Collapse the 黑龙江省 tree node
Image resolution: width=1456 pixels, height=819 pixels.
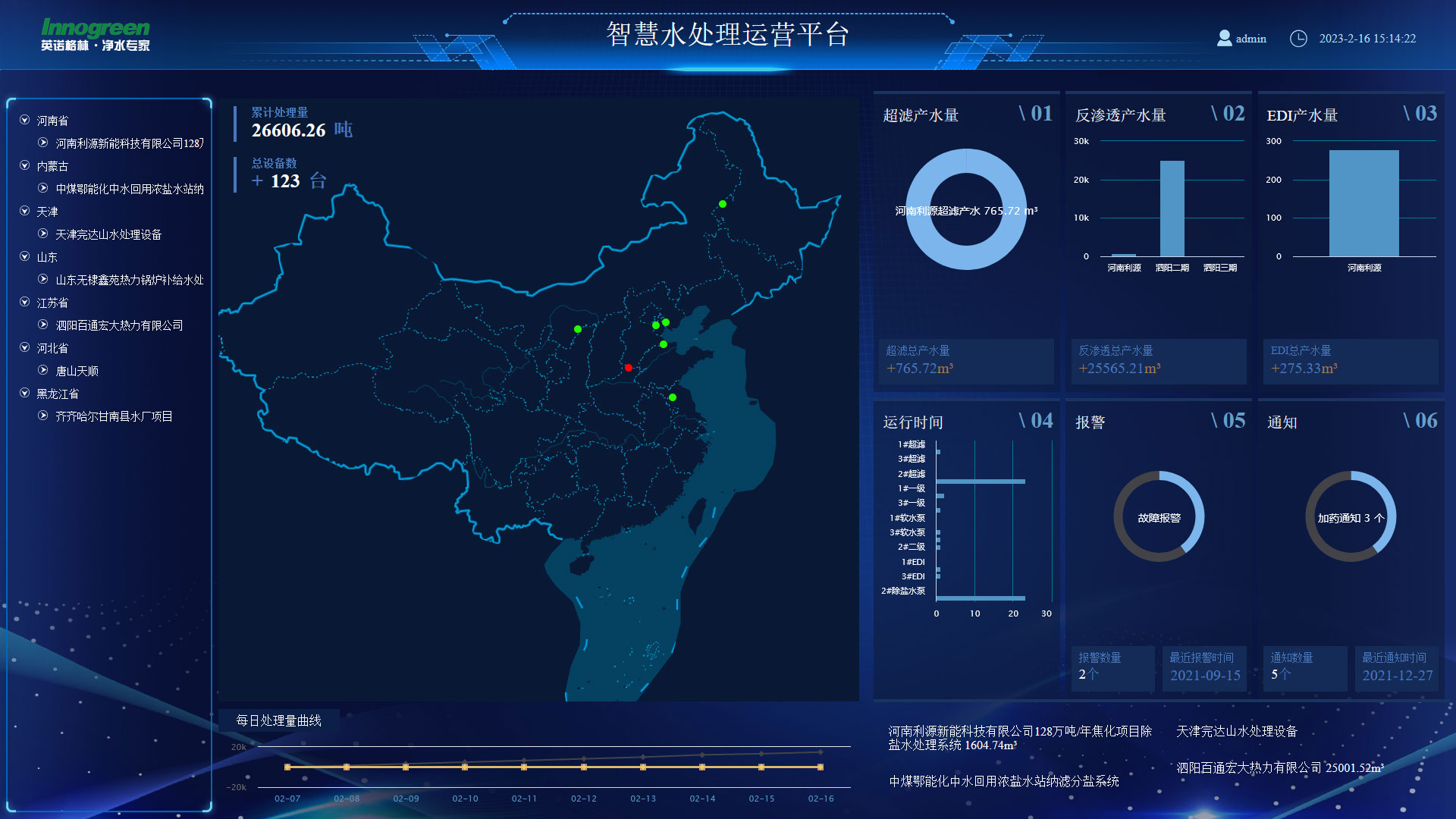coord(25,393)
